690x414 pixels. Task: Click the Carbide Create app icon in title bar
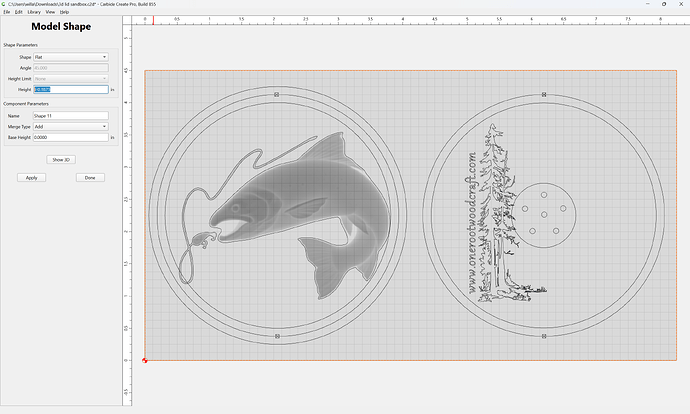(x=4, y=4)
